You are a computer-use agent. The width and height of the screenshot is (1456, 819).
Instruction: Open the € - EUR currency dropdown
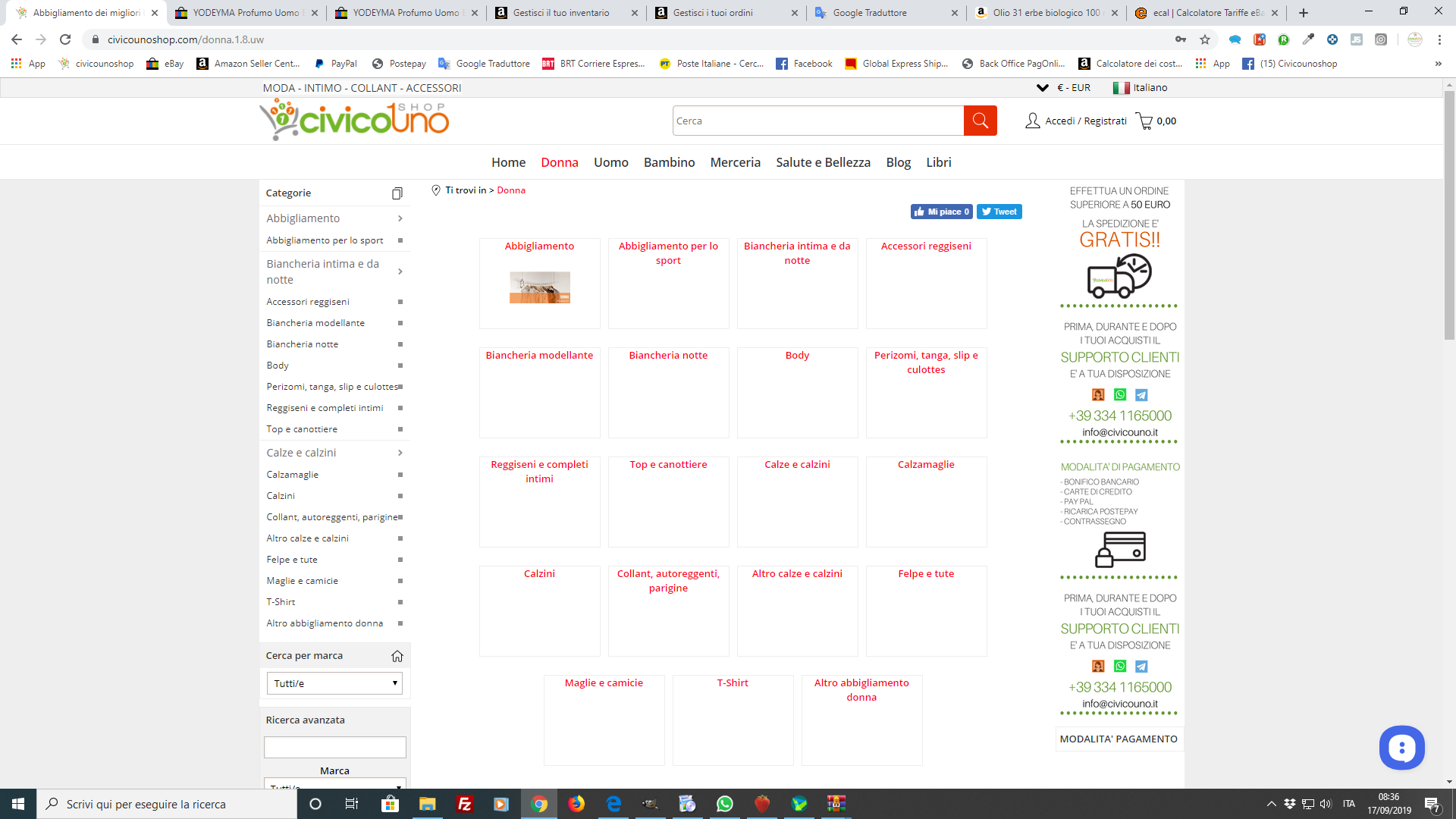click(1064, 88)
